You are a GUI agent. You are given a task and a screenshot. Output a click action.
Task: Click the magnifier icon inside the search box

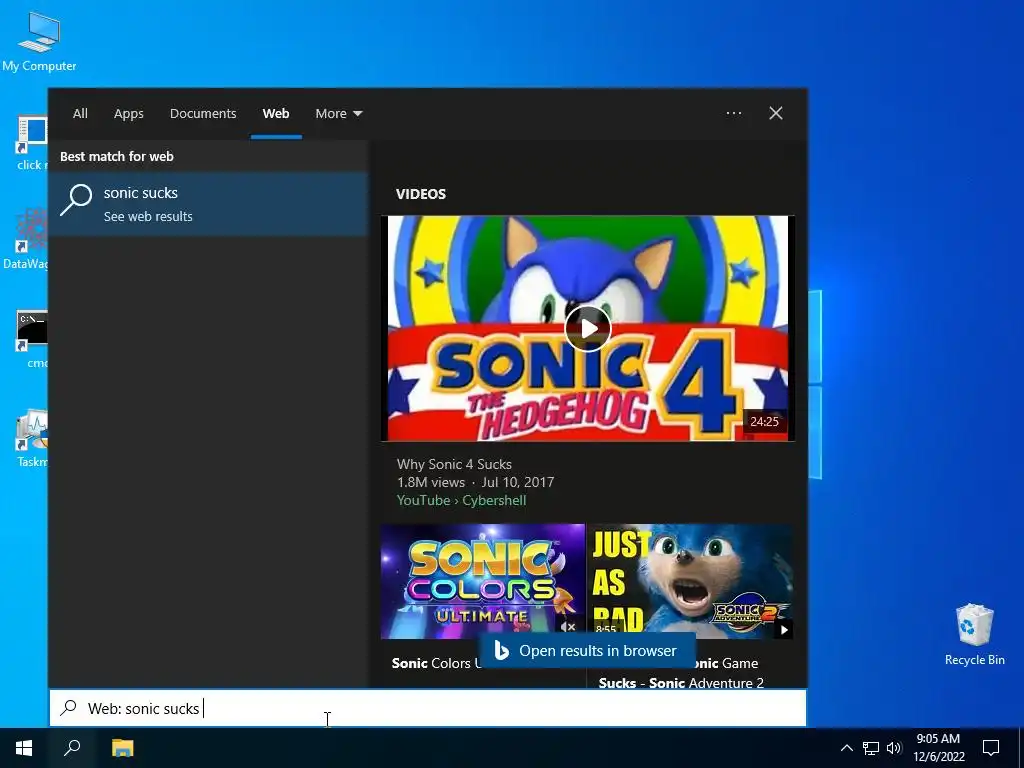(69, 708)
